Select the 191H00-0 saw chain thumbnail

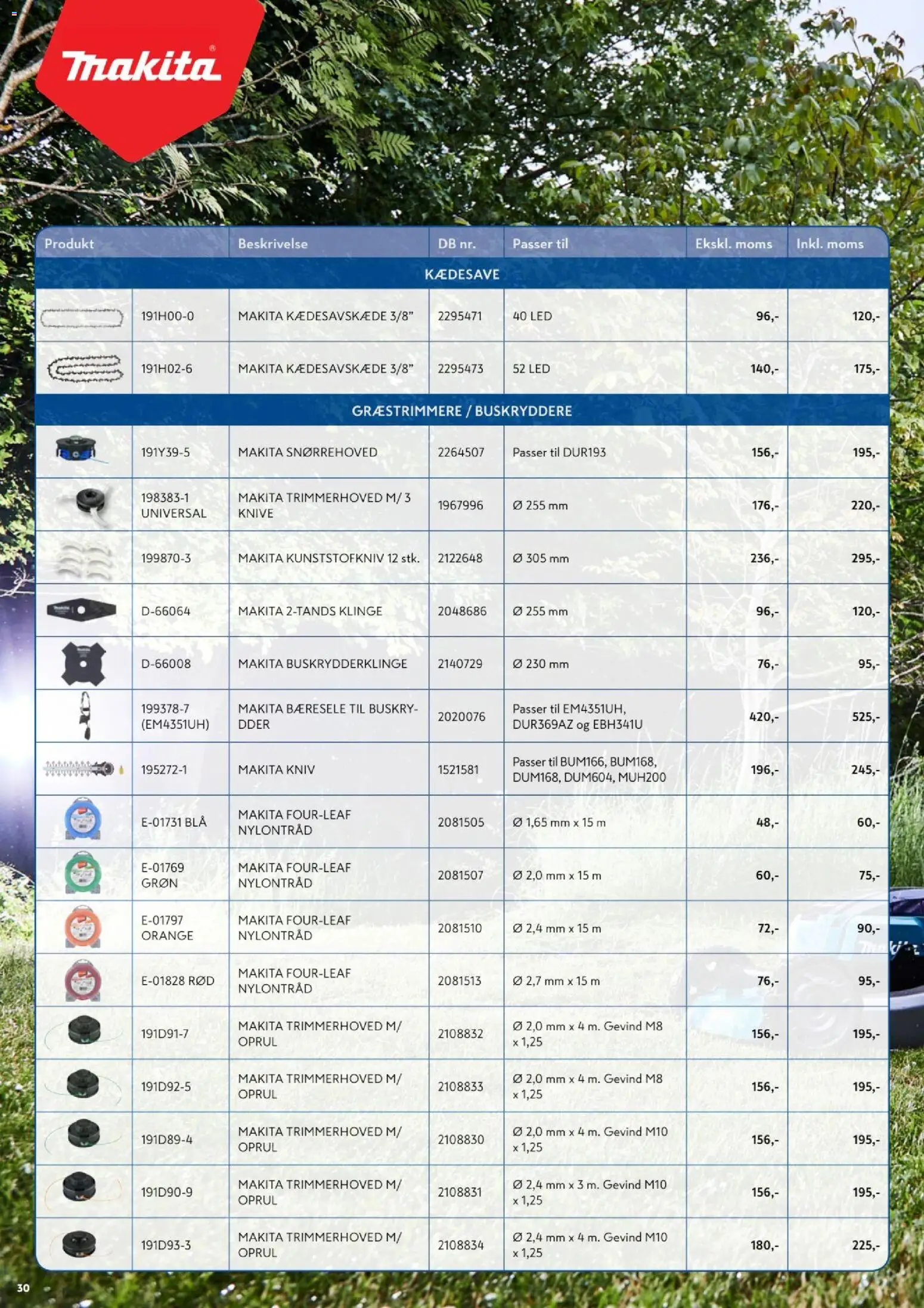(82, 317)
